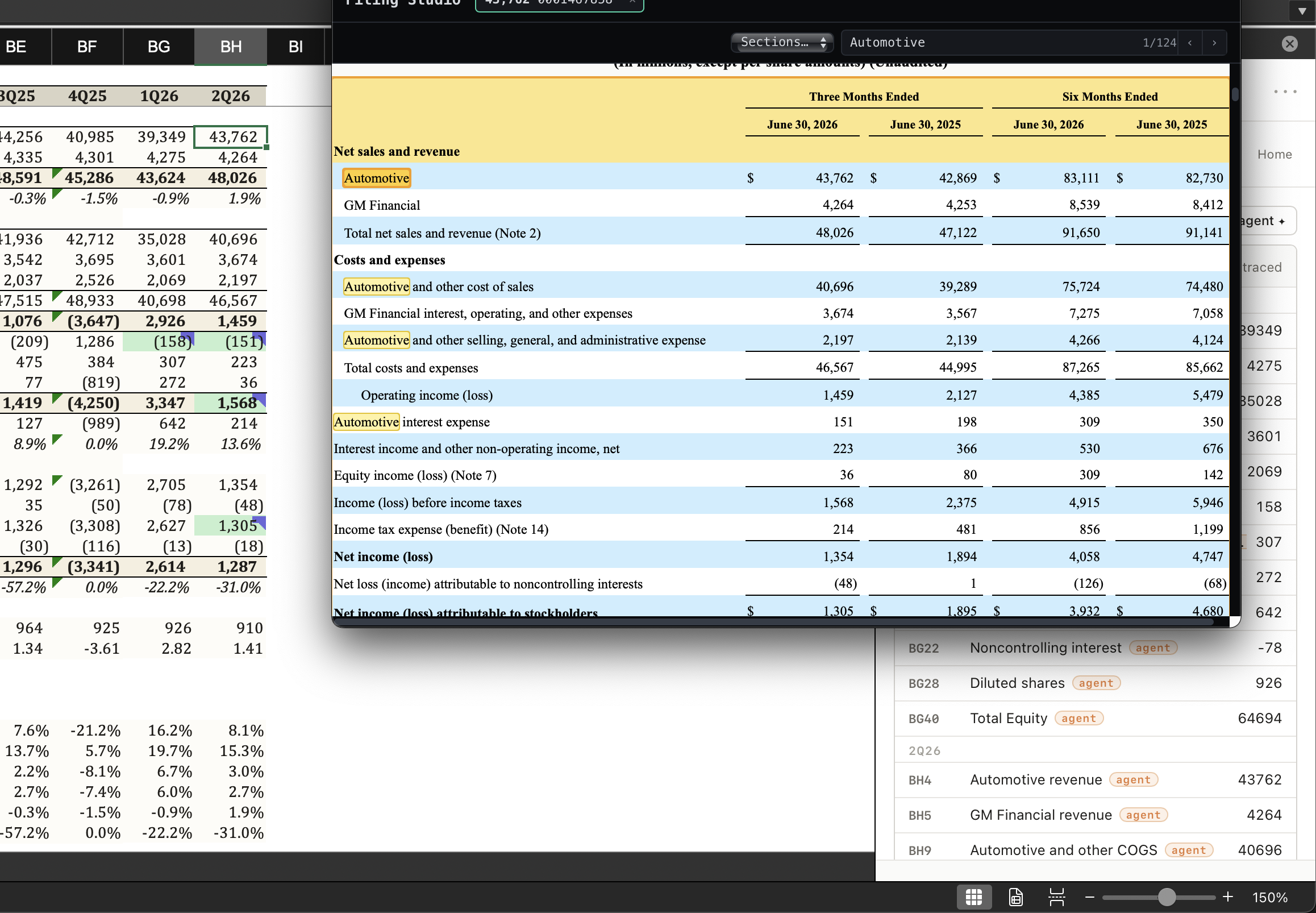Image resolution: width=1316 pixels, height=913 pixels.
Task: Click the agent badge for Automotive revenue
Action: 1133,780
